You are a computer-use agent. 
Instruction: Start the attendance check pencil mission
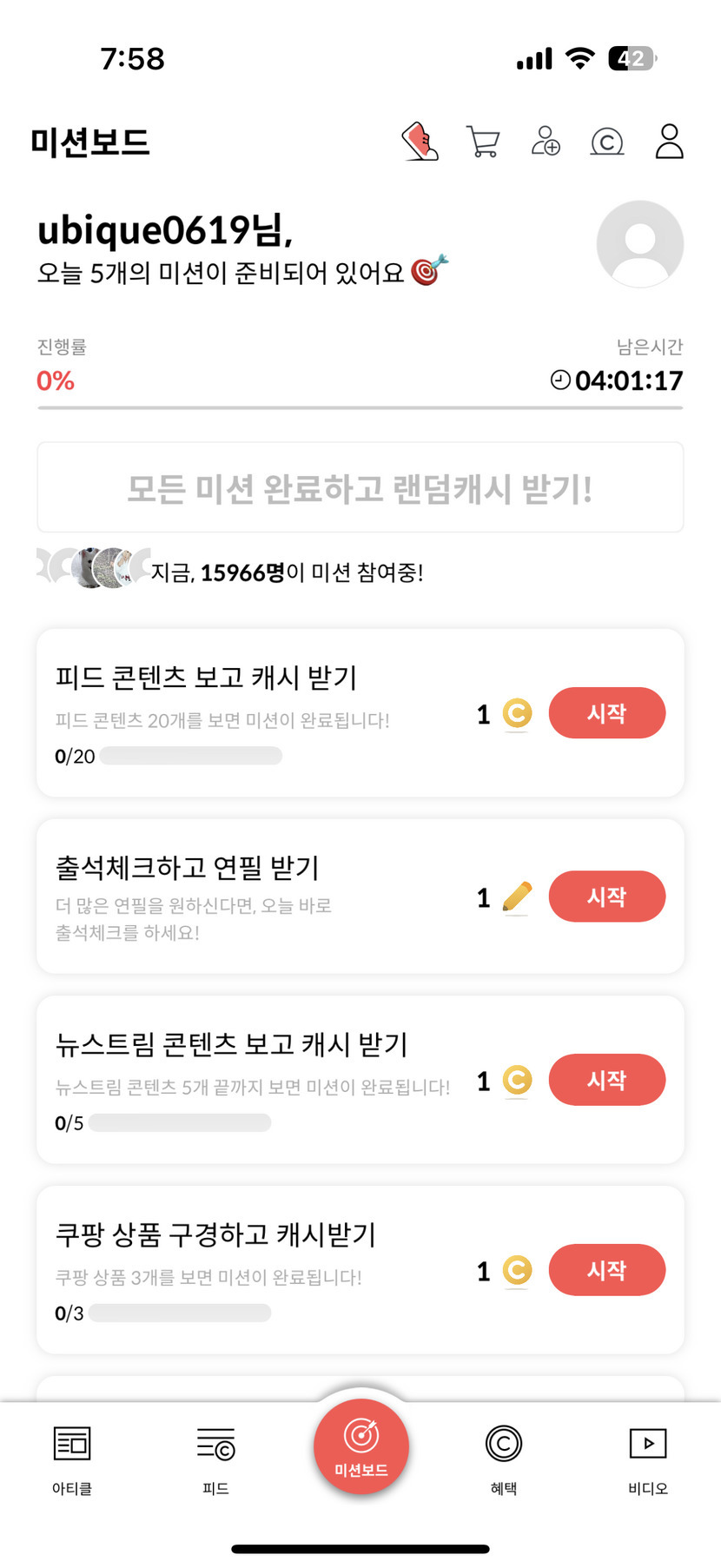click(x=606, y=896)
